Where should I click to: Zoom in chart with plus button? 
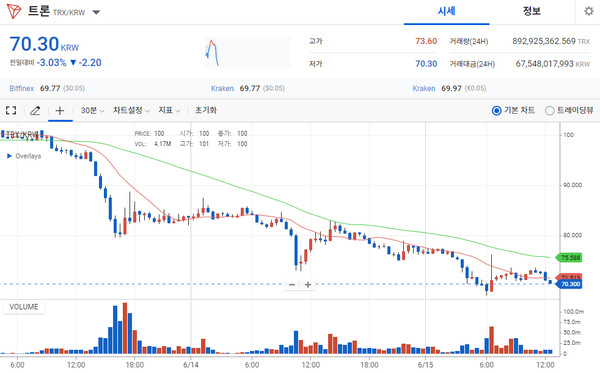tap(308, 285)
